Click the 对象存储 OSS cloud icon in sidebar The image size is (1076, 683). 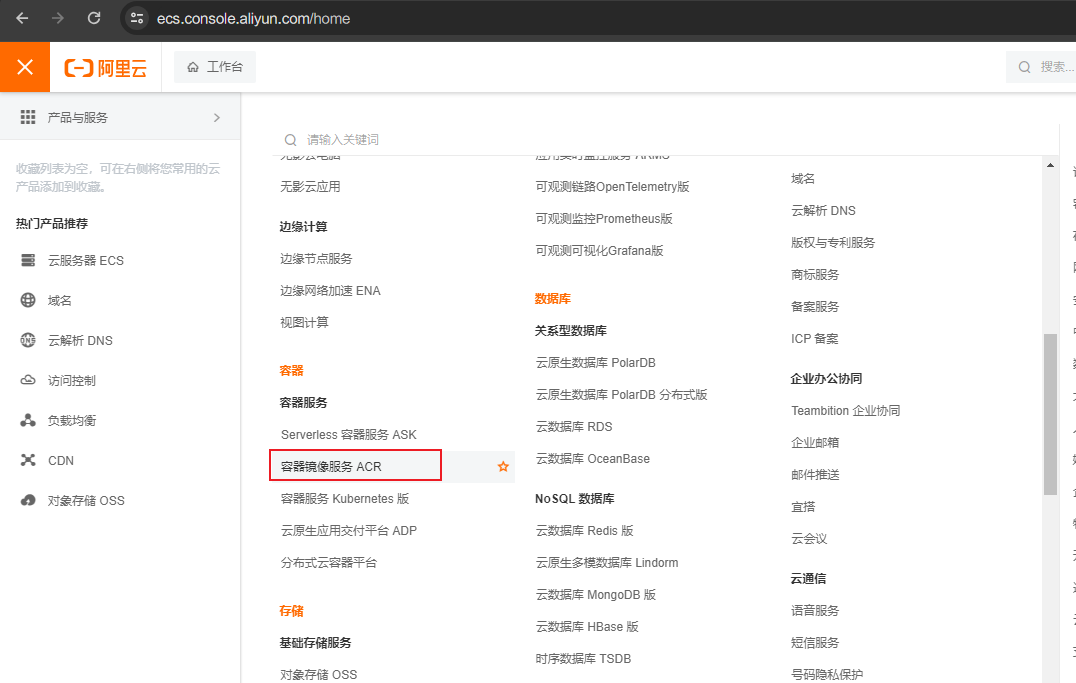tap(28, 500)
